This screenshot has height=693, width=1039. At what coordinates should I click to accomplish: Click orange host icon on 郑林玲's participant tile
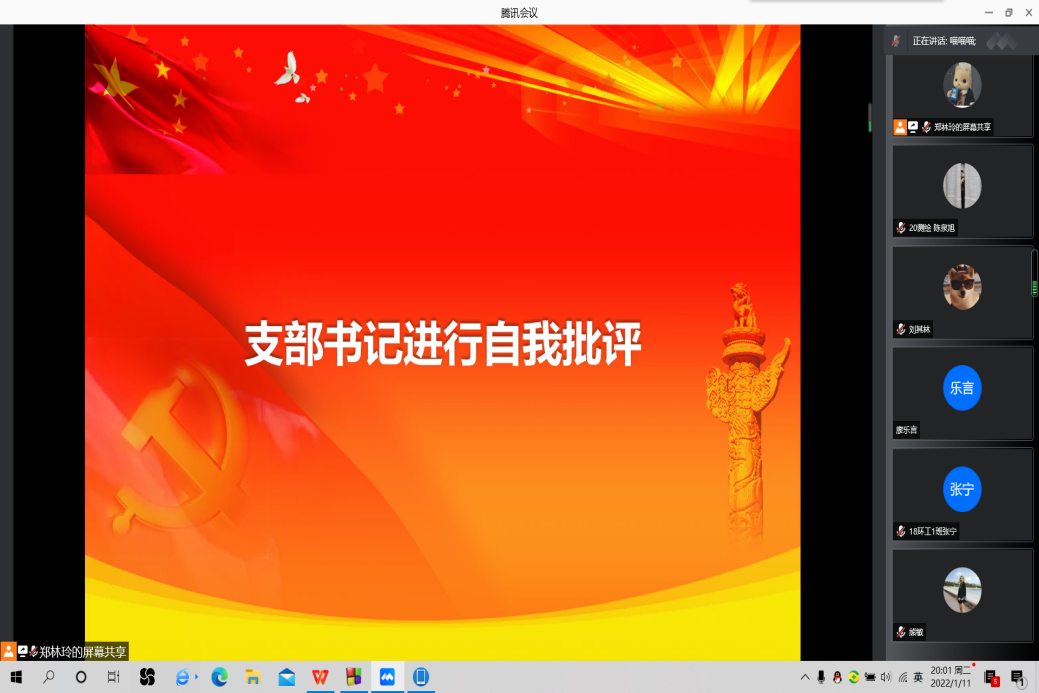click(x=900, y=127)
